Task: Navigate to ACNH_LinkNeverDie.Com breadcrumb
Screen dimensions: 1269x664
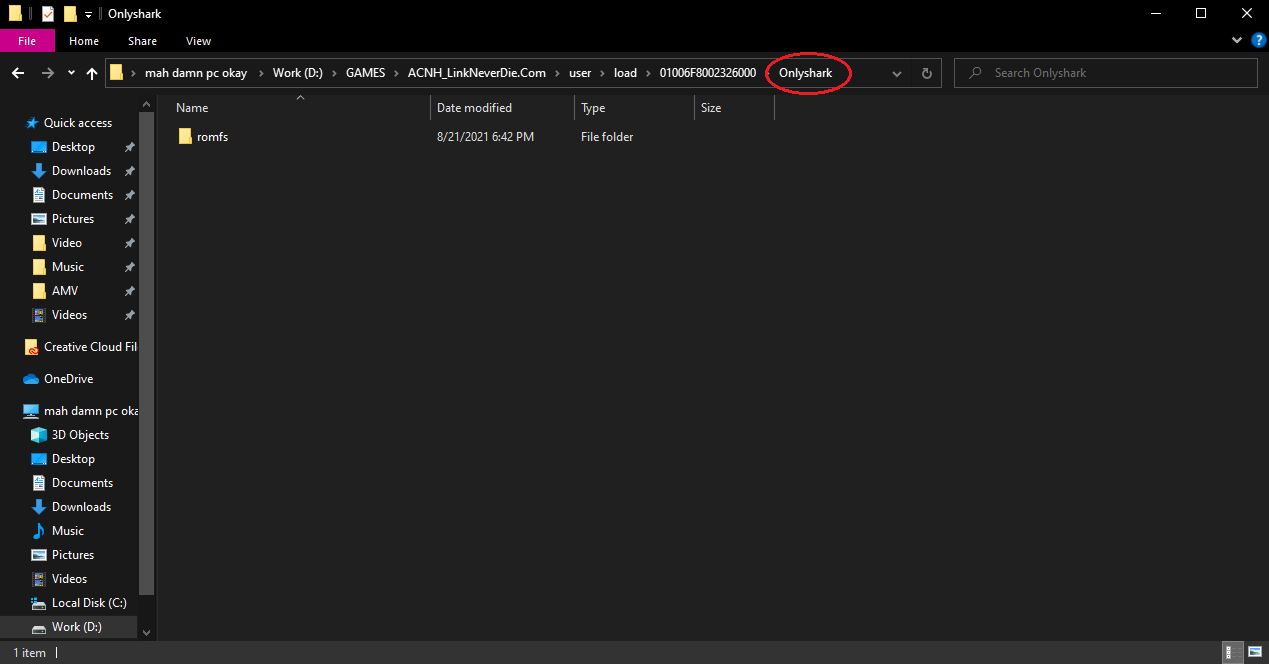Action: click(x=477, y=73)
